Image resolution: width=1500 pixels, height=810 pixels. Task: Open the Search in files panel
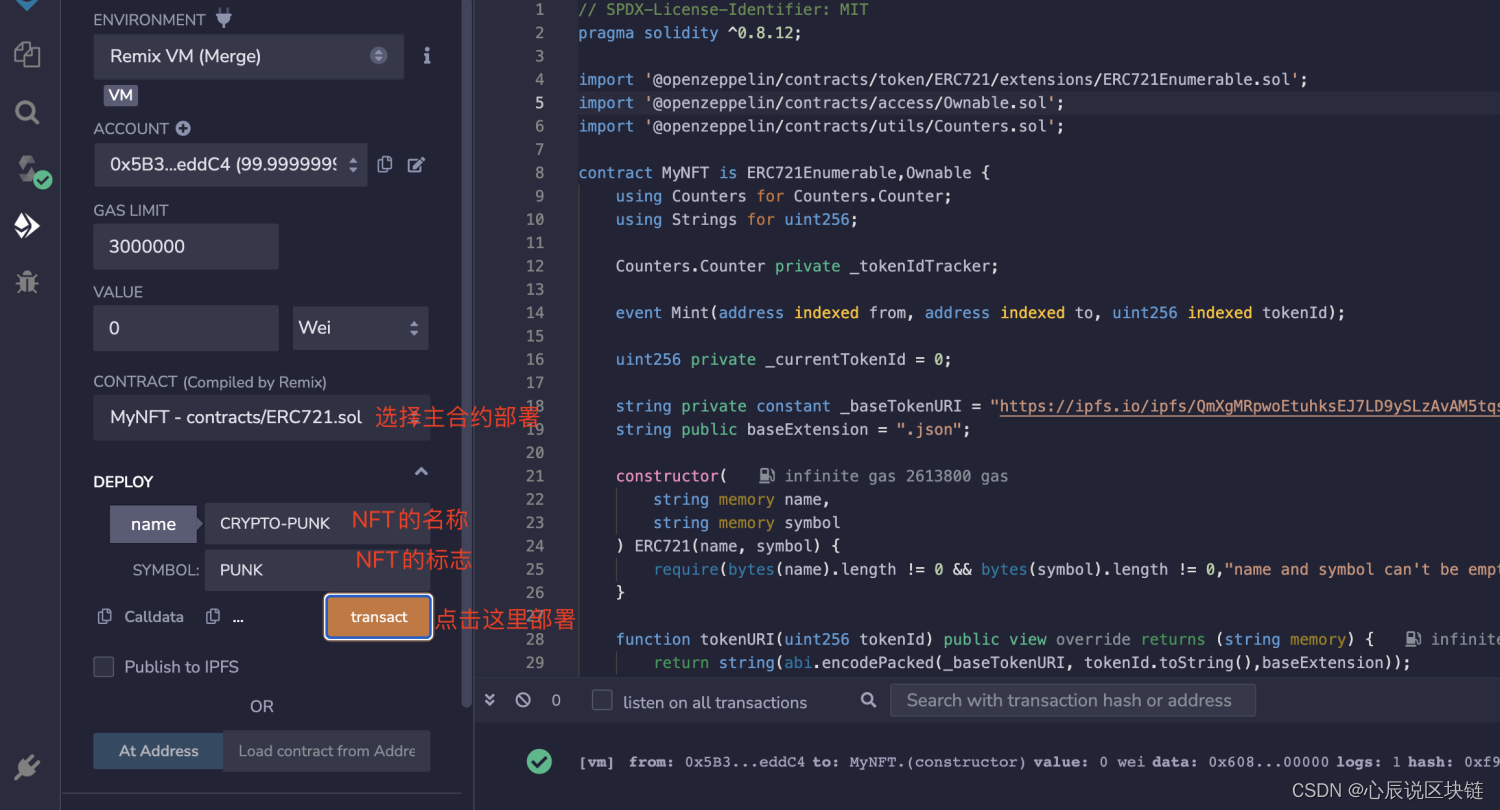click(27, 112)
